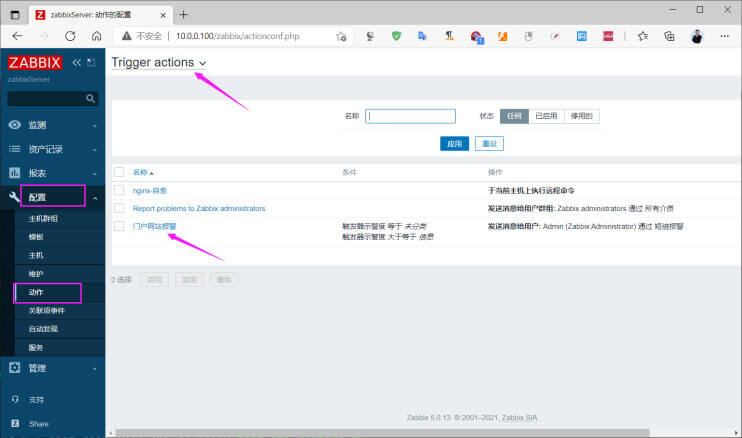This screenshot has width=742, height=438.
Task: Click the sidebar search input box
Action: click(x=46, y=98)
